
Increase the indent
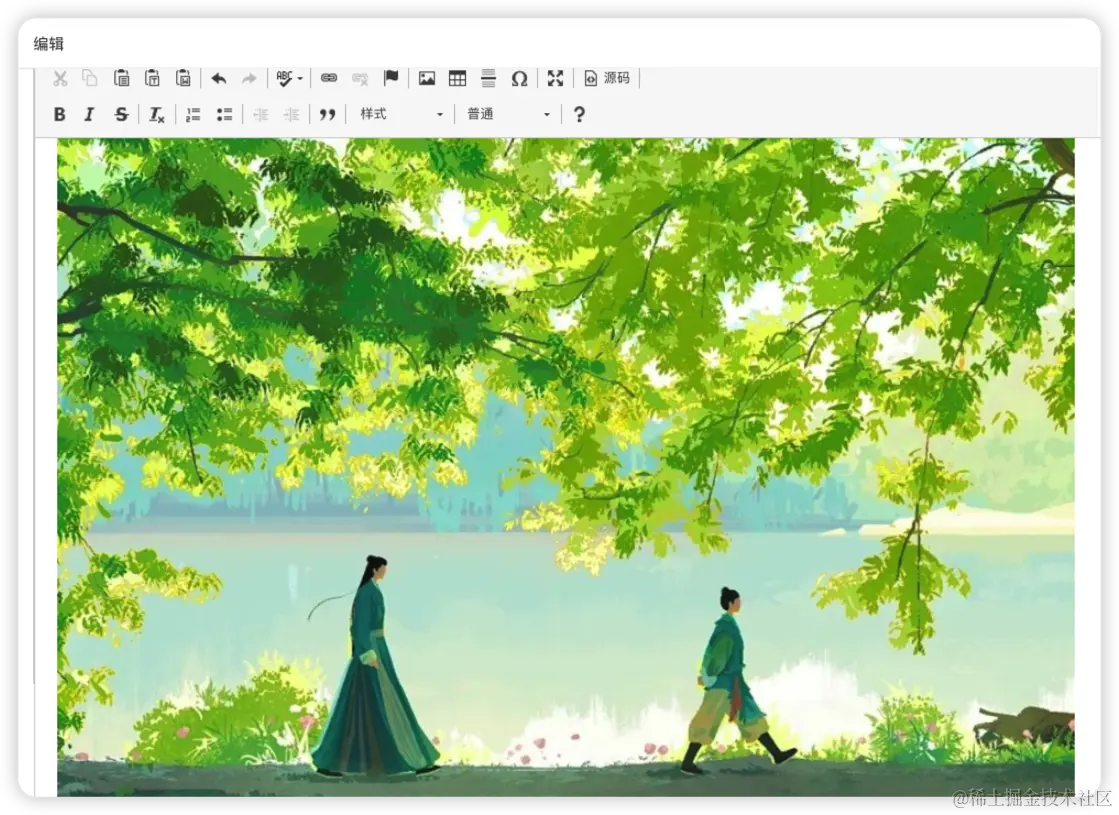pos(291,114)
